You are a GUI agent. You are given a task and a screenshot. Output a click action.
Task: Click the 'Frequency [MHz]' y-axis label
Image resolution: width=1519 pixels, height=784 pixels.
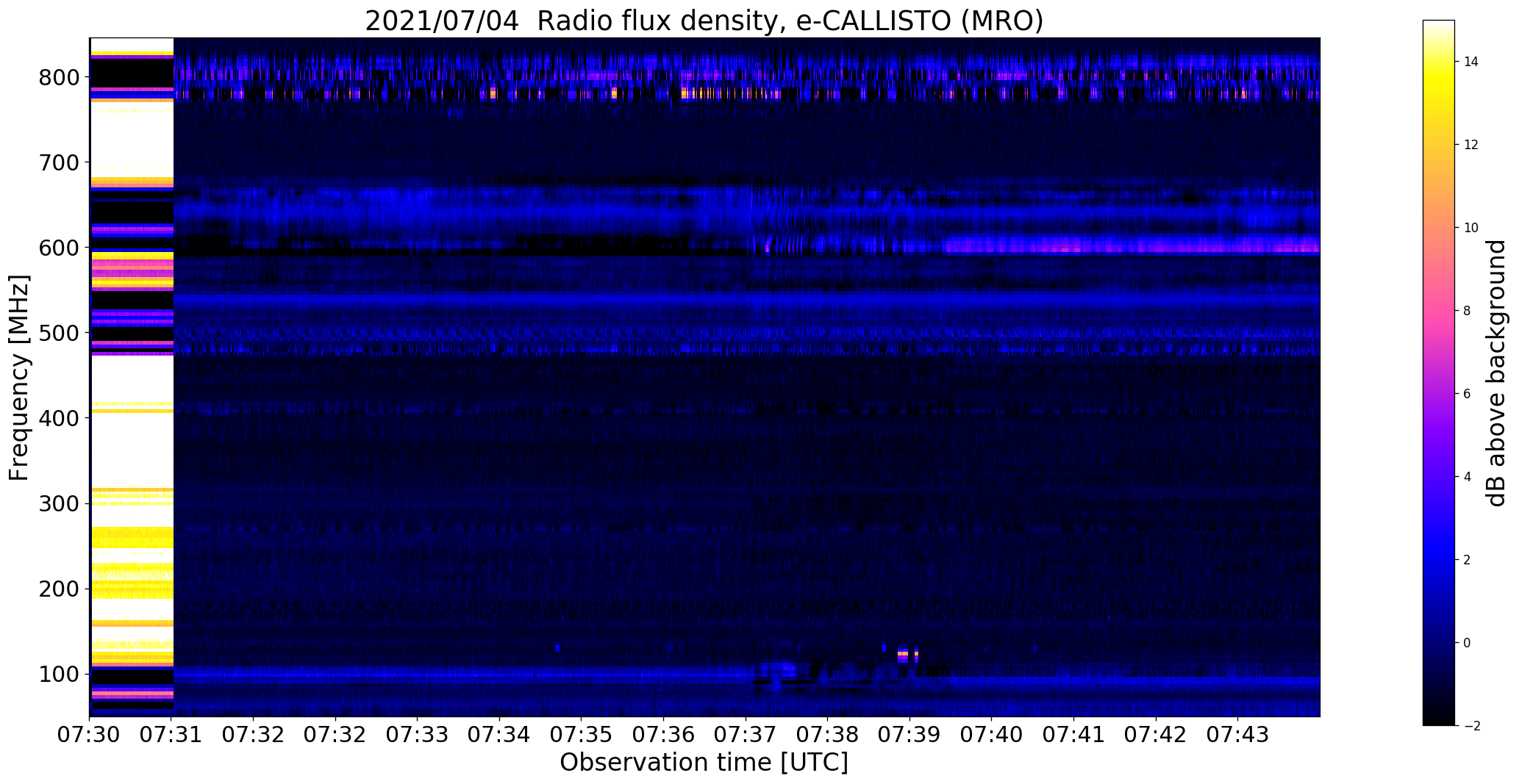(x=19, y=378)
